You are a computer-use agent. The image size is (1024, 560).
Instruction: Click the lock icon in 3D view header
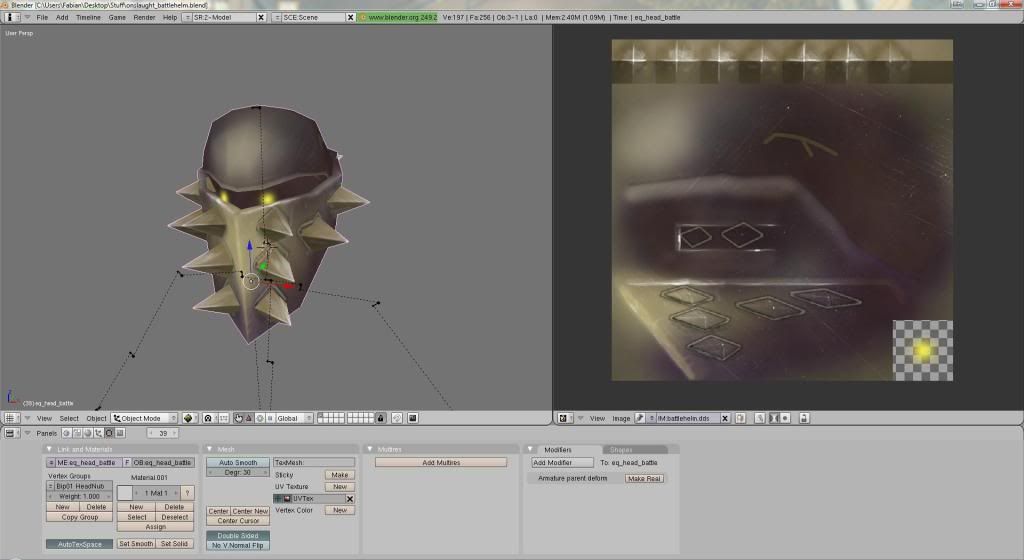(381, 418)
